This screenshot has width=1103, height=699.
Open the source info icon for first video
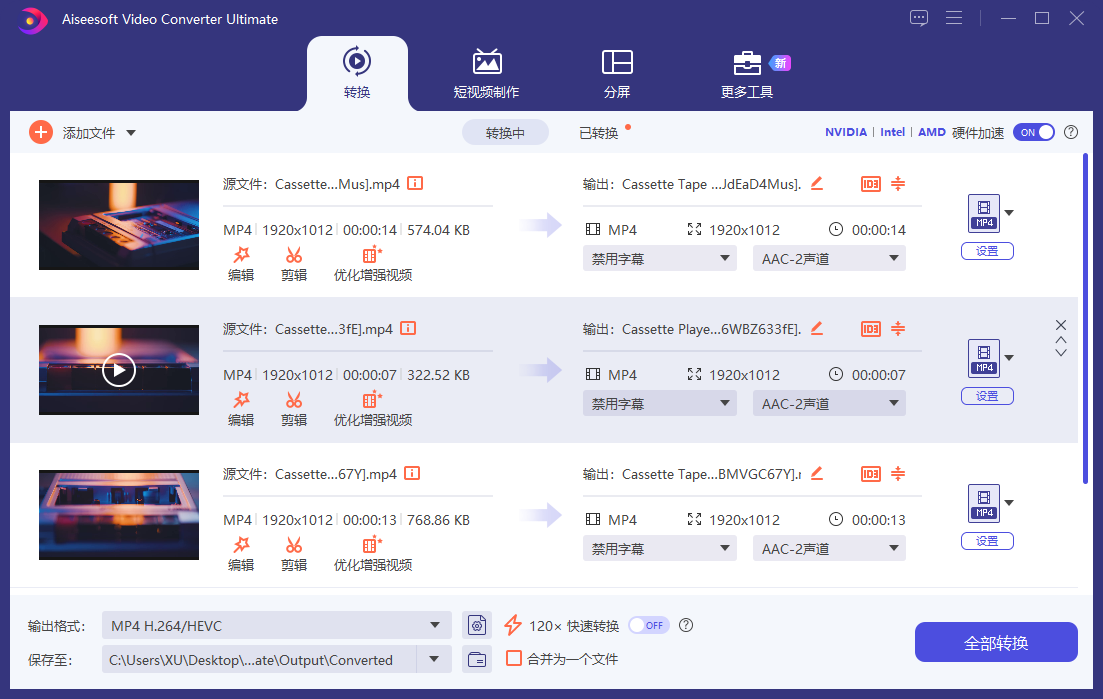pyautogui.click(x=414, y=184)
